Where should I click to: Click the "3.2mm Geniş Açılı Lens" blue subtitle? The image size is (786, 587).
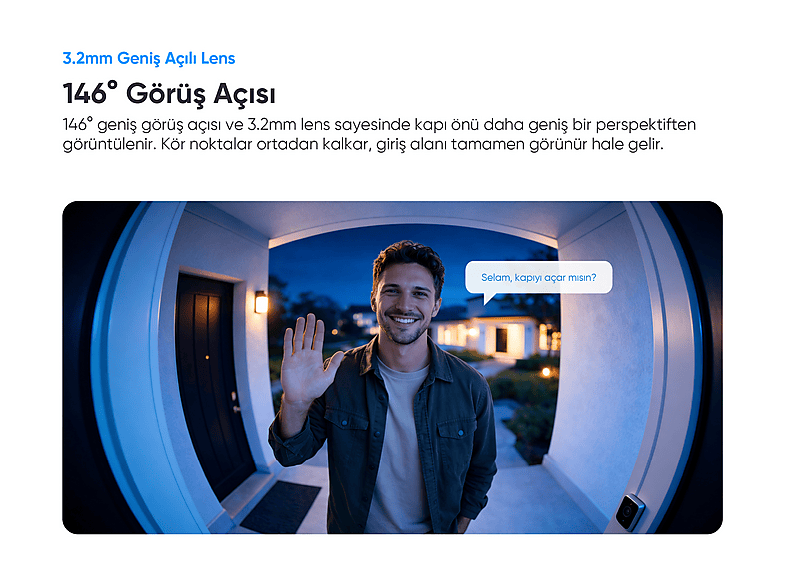149,59
